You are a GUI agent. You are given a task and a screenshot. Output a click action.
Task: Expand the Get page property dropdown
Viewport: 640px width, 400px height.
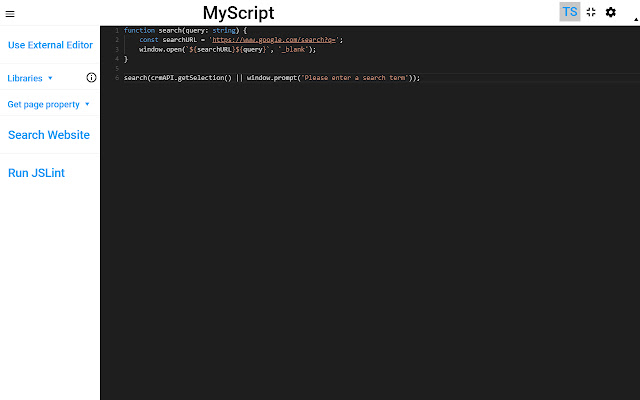coord(48,104)
